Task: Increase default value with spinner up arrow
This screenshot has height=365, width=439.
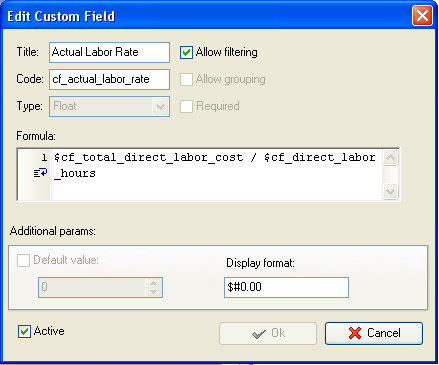Action: tap(153, 283)
